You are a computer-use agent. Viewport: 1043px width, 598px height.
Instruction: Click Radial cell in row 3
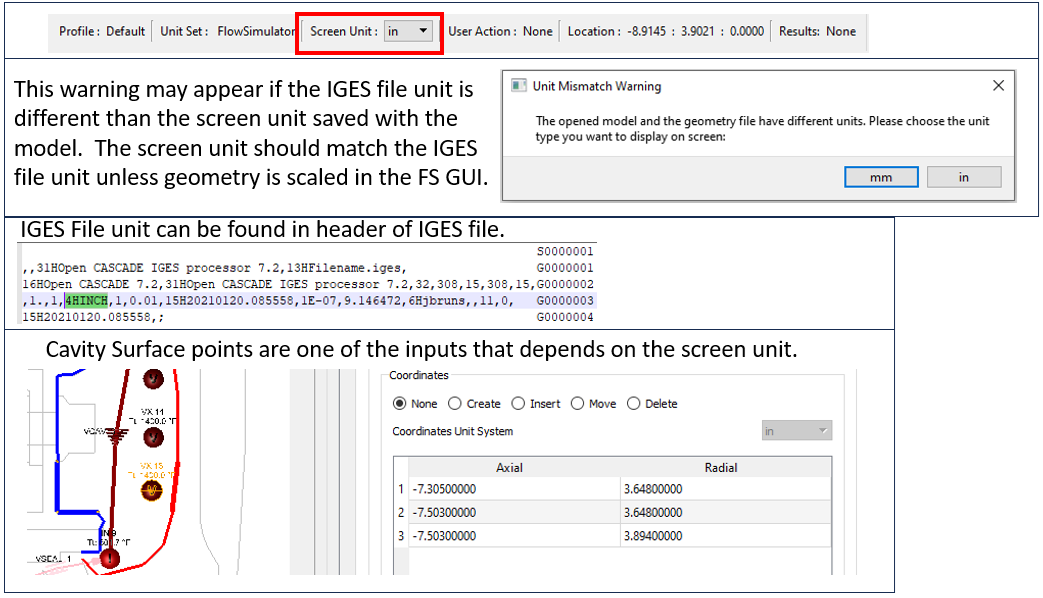(x=725, y=536)
